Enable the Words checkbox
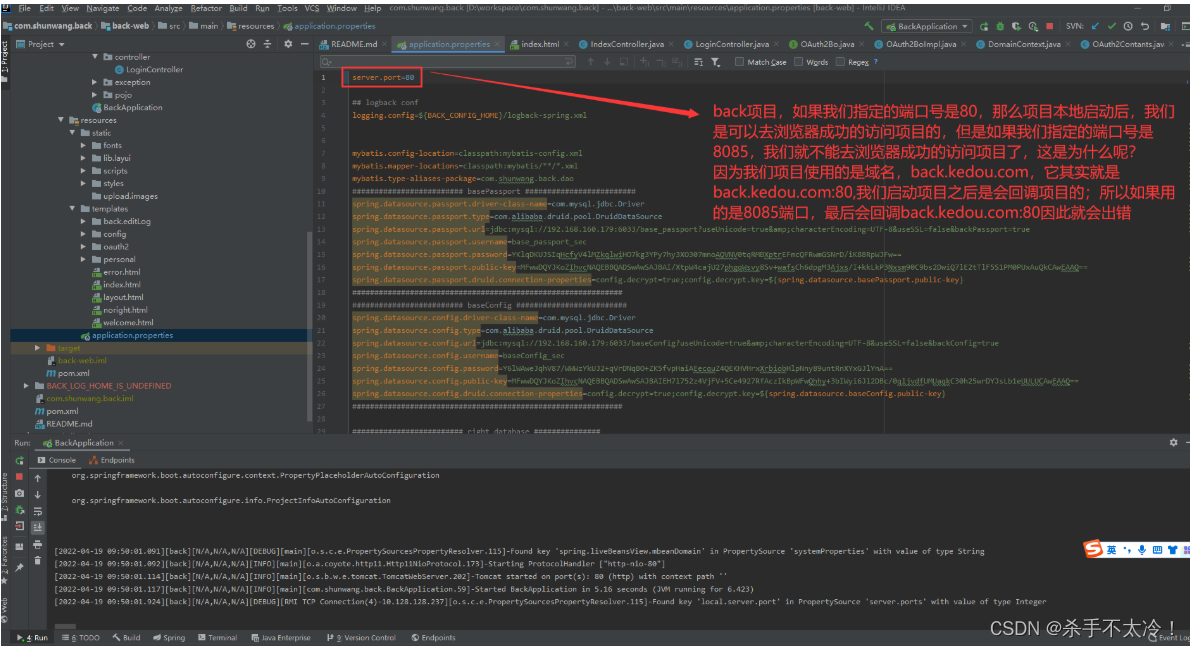The height and width of the screenshot is (648, 1190). click(798, 62)
